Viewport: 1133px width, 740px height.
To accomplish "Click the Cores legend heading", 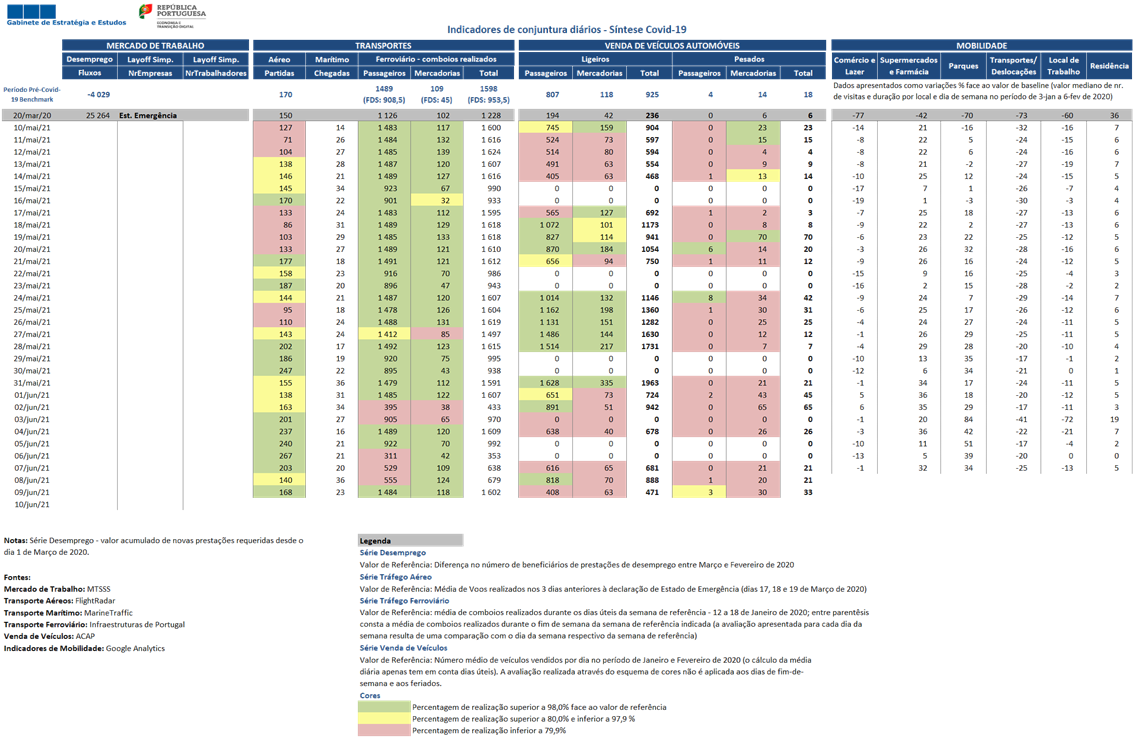I will [370, 696].
